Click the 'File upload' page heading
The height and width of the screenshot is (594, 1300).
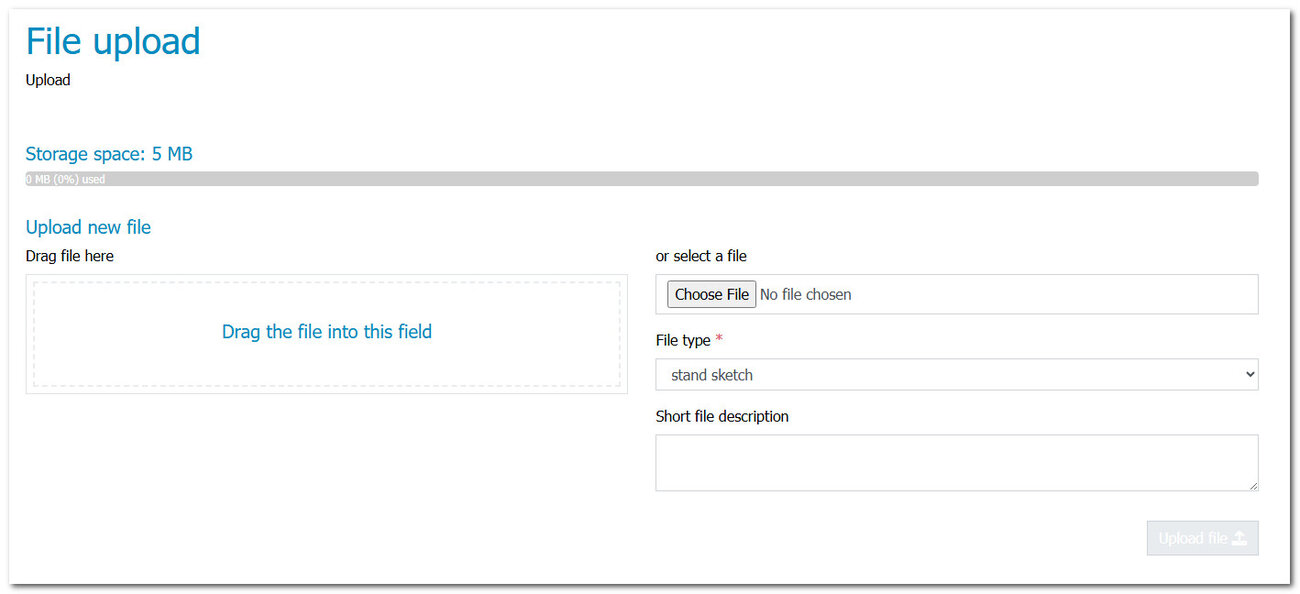click(113, 41)
